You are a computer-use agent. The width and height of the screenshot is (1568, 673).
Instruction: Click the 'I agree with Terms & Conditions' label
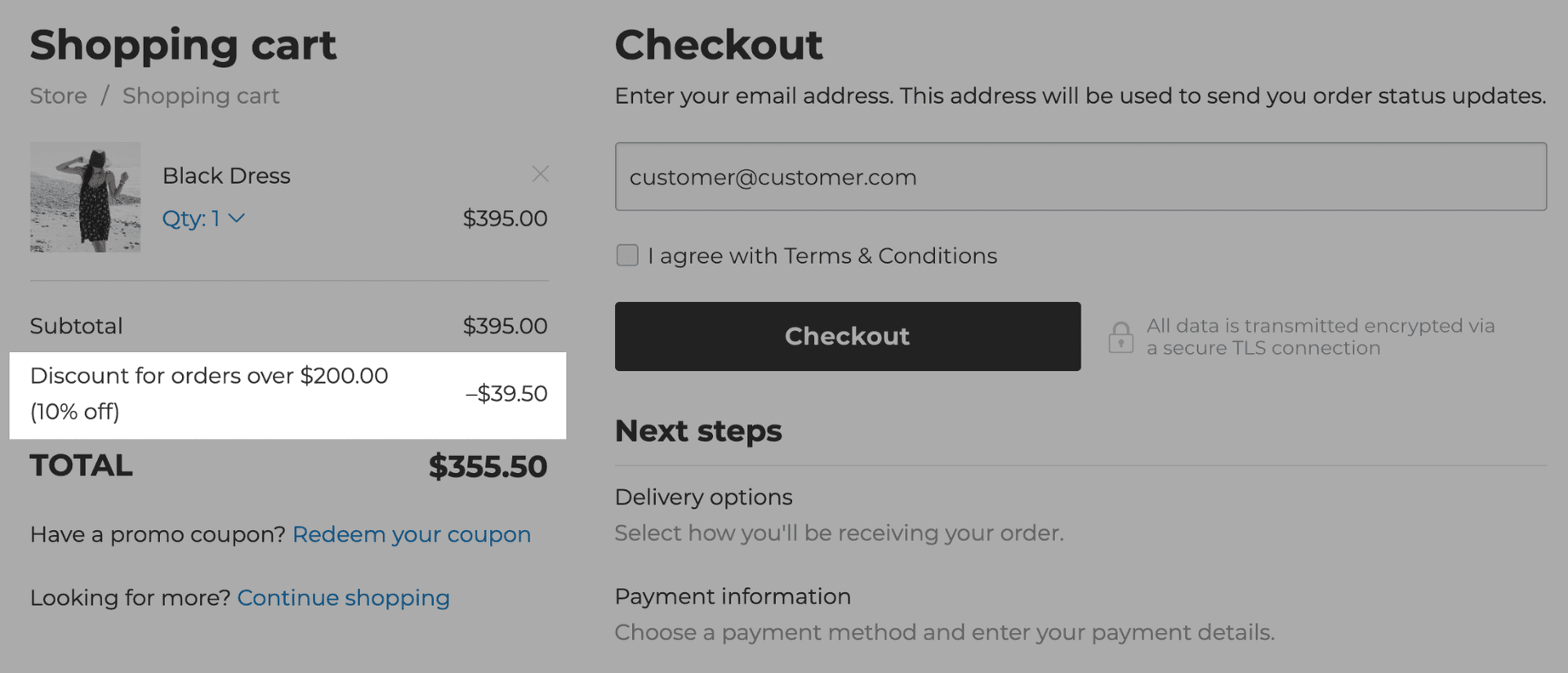pos(822,256)
